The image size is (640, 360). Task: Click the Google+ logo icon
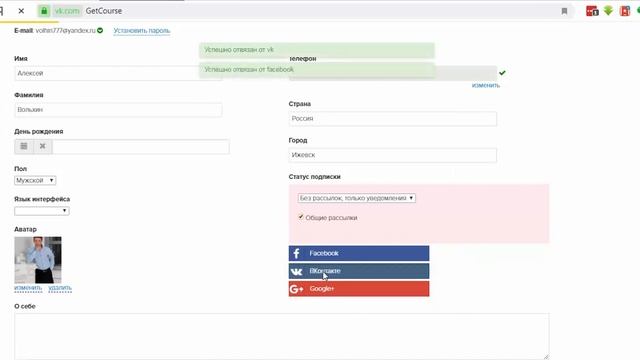coord(296,289)
